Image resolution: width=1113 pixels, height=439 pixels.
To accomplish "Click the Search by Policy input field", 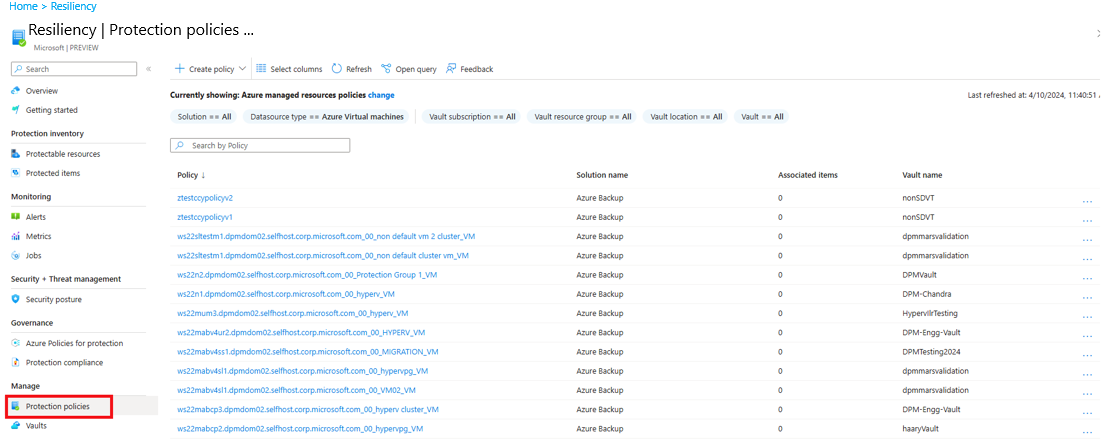I will click(260, 145).
